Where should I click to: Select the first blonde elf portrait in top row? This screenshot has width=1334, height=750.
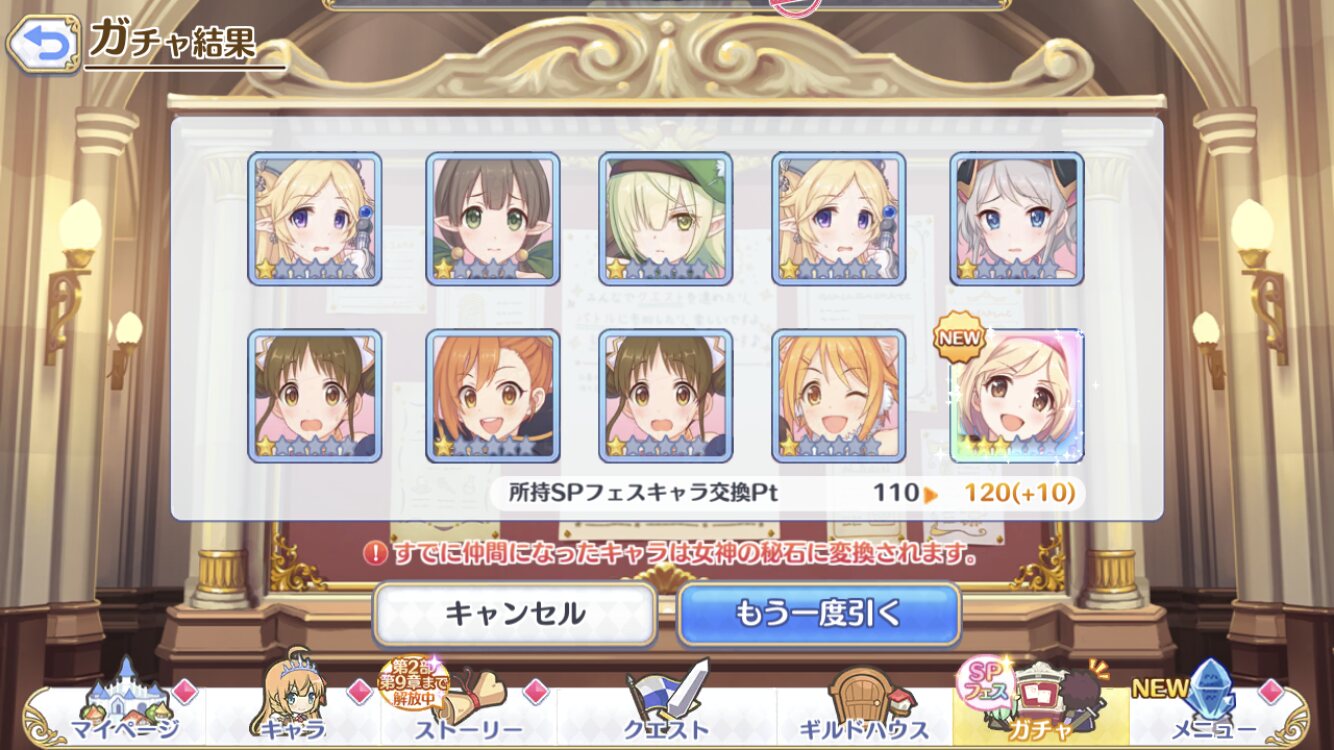pos(315,219)
